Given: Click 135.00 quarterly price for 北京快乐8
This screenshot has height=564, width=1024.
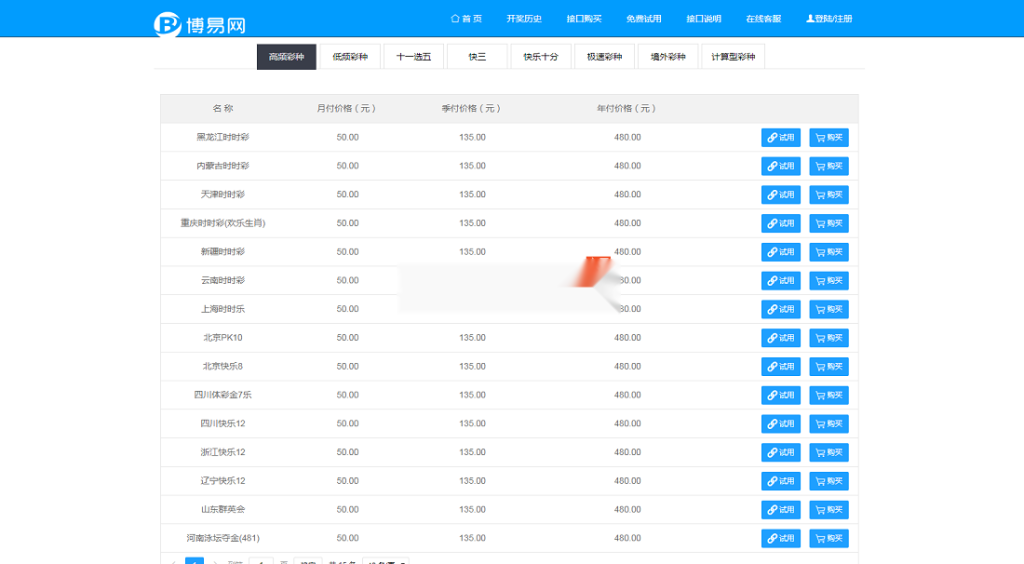Looking at the screenshot, I should (x=472, y=366).
